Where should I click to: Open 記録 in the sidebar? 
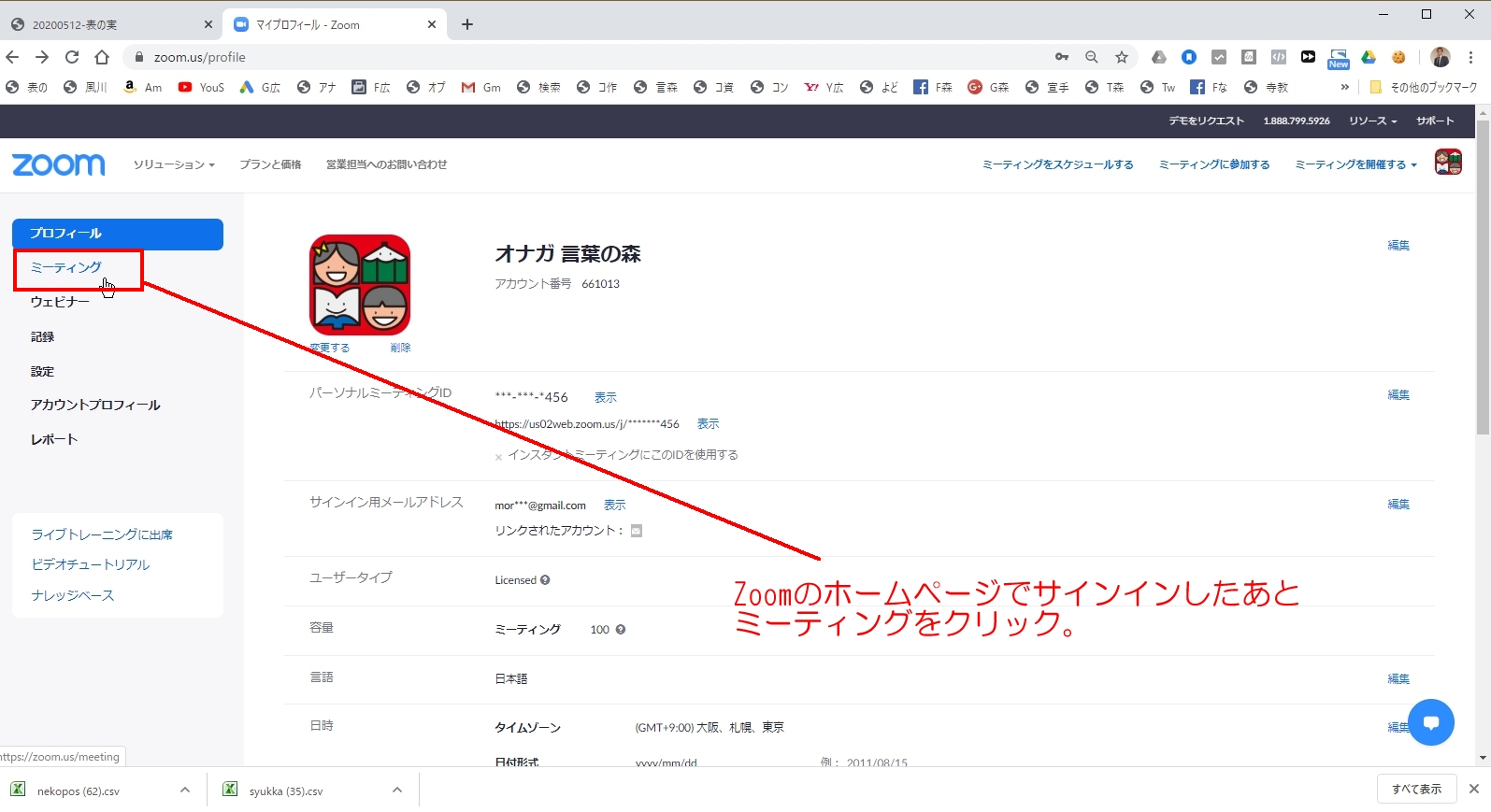point(42,336)
